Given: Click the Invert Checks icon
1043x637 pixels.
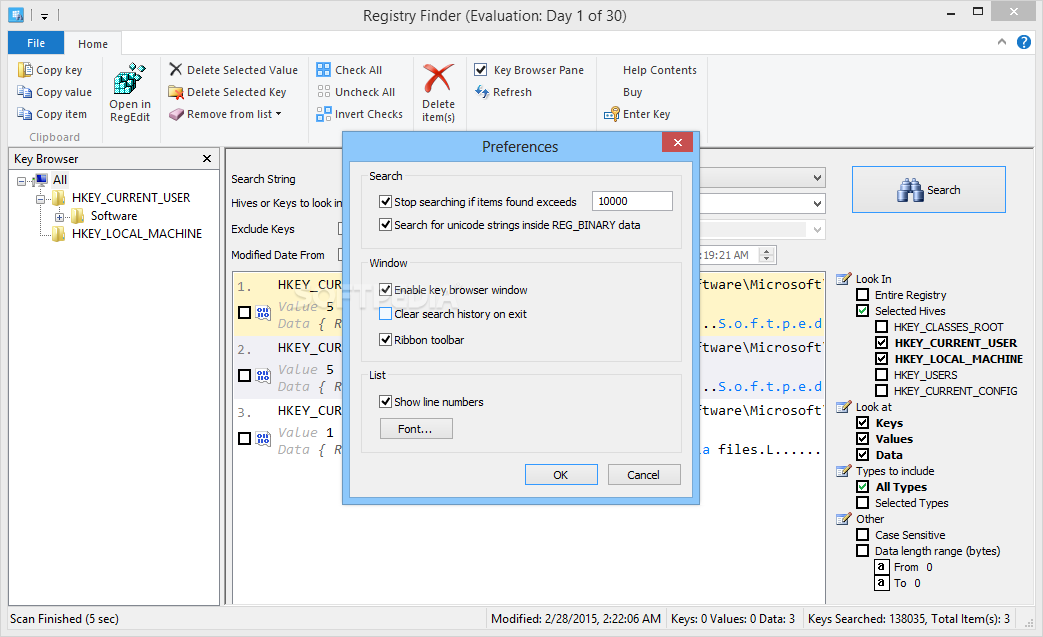Looking at the screenshot, I should (323, 114).
